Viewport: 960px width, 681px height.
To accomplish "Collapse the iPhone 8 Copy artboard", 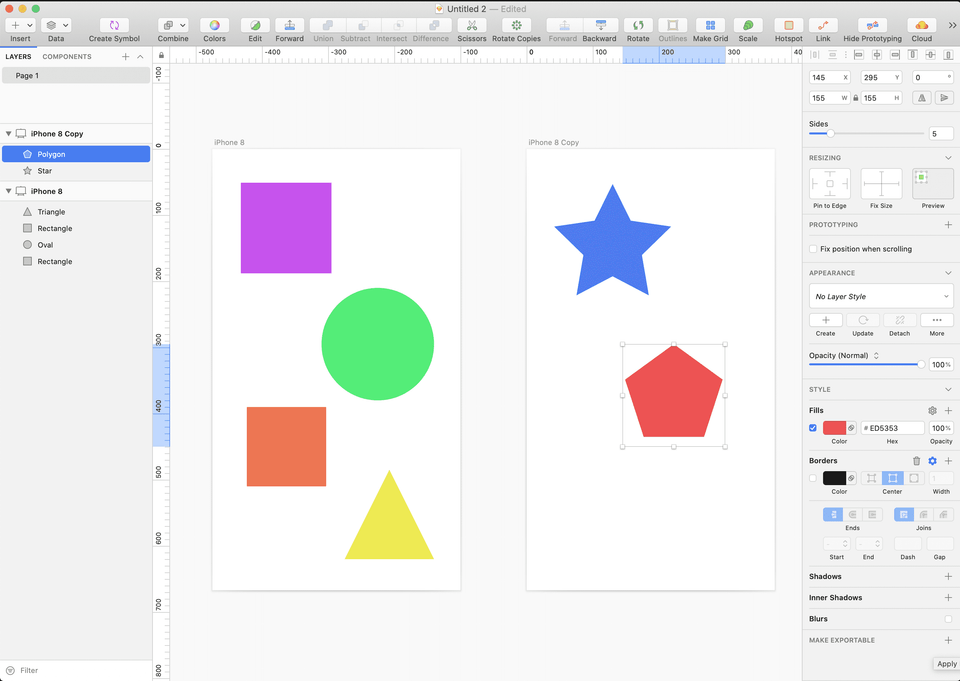I will (9, 134).
